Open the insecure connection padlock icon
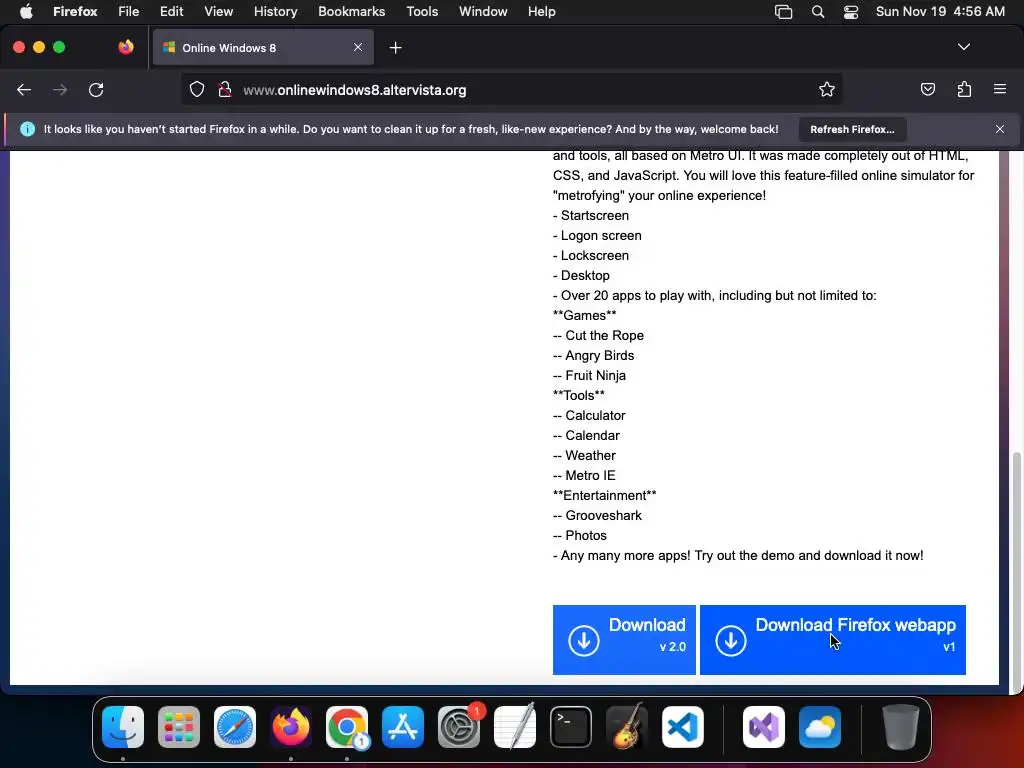The height and width of the screenshot is (768, 1024). tap(225, 90)
